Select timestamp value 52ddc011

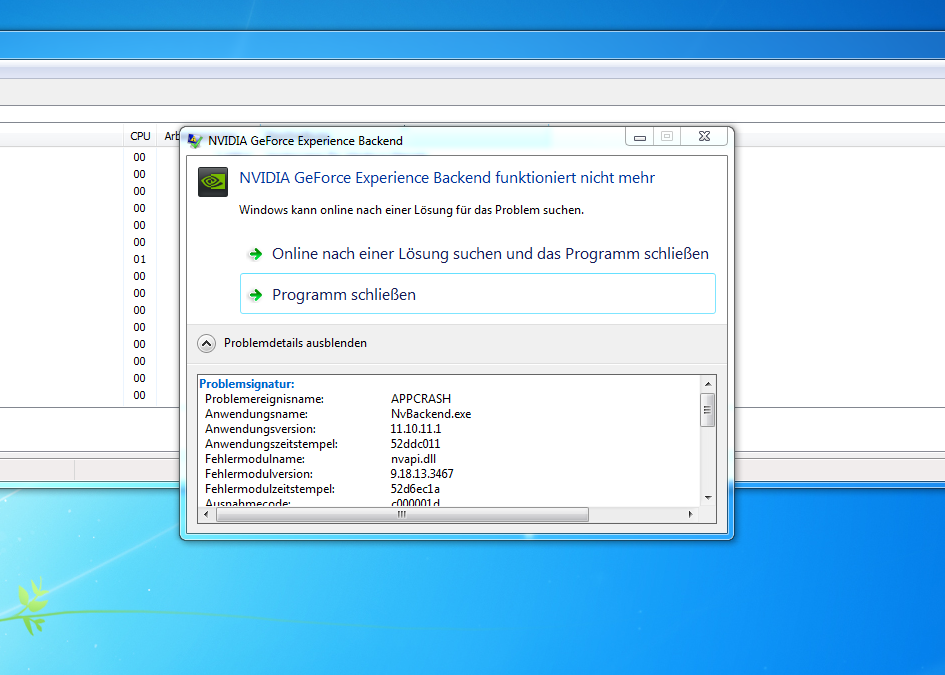[x=415, y=444]
